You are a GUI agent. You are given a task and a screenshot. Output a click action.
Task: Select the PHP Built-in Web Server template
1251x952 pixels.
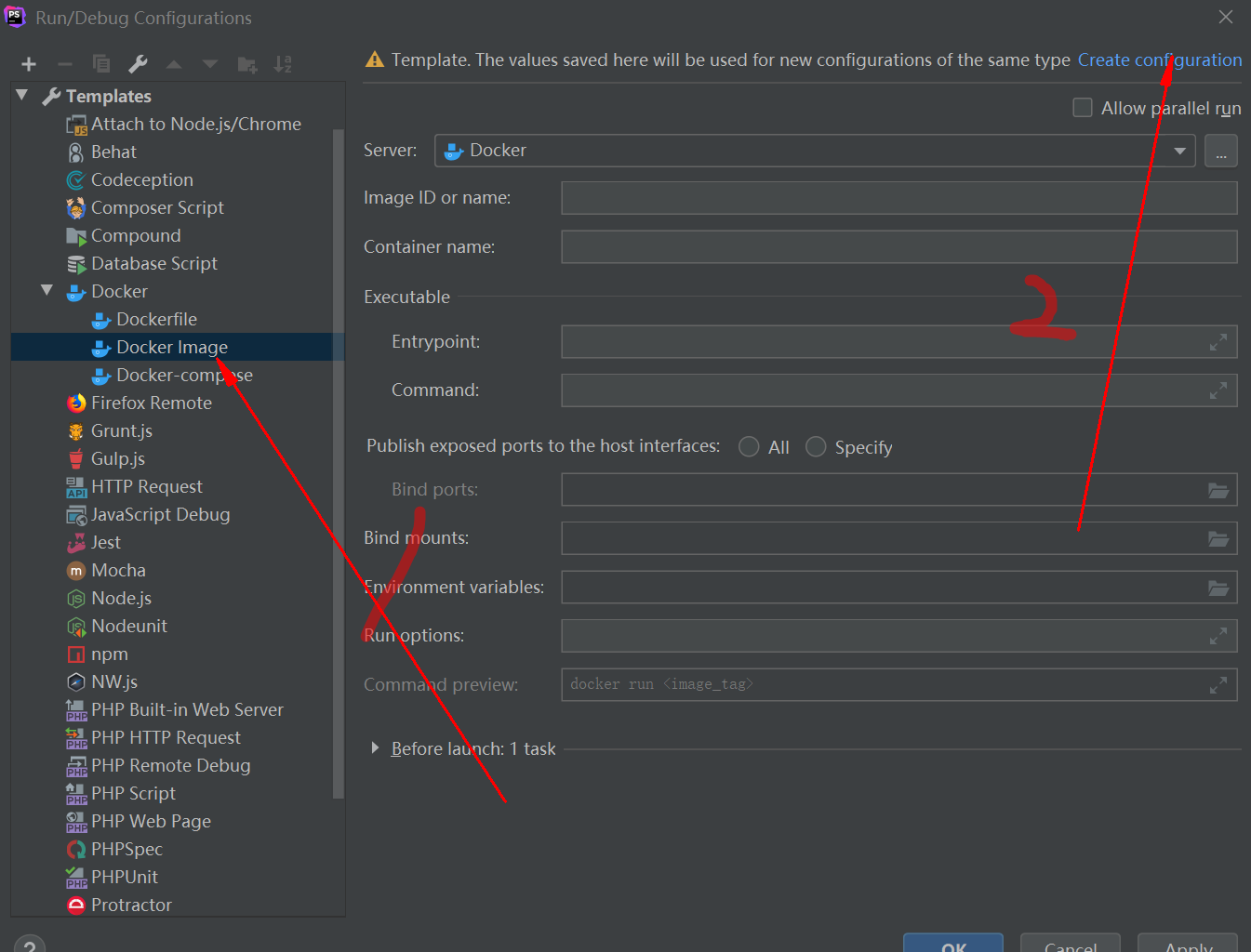click(177, 710)
